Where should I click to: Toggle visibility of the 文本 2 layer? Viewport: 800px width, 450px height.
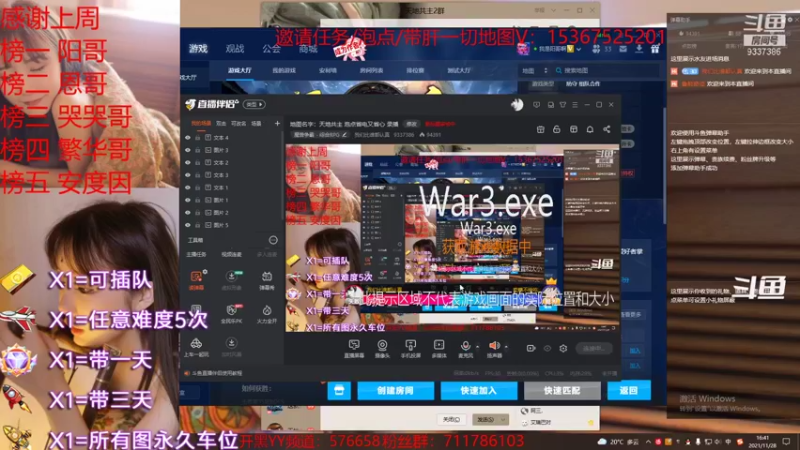[x=188, y=163]
